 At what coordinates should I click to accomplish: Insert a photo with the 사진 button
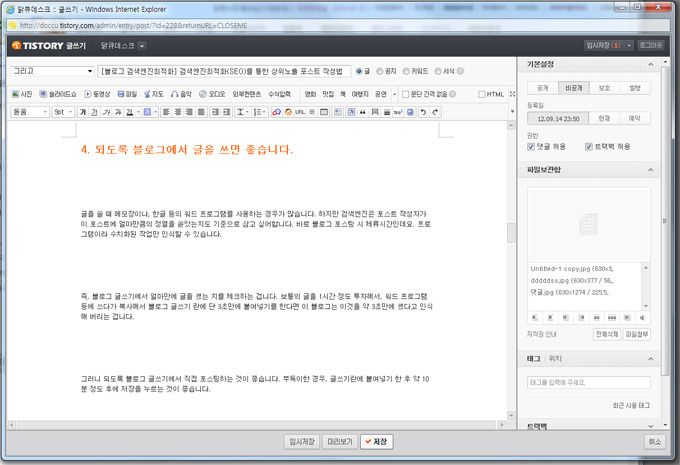pyautogui.click(x=22, y=94)
